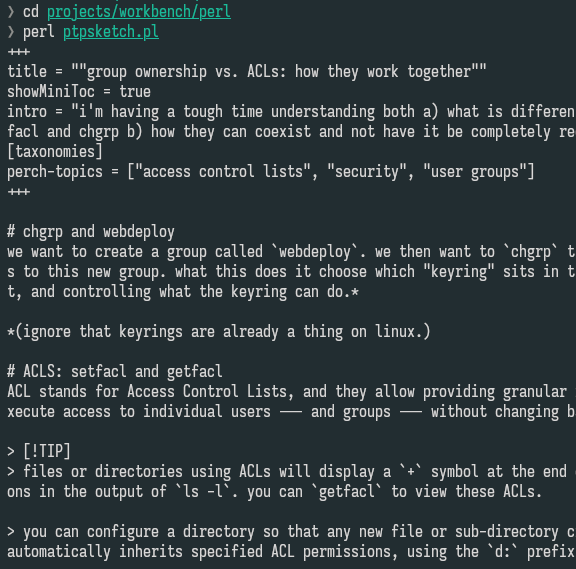
Task: Click the perch-topics key name
Action: pos(55,172)
